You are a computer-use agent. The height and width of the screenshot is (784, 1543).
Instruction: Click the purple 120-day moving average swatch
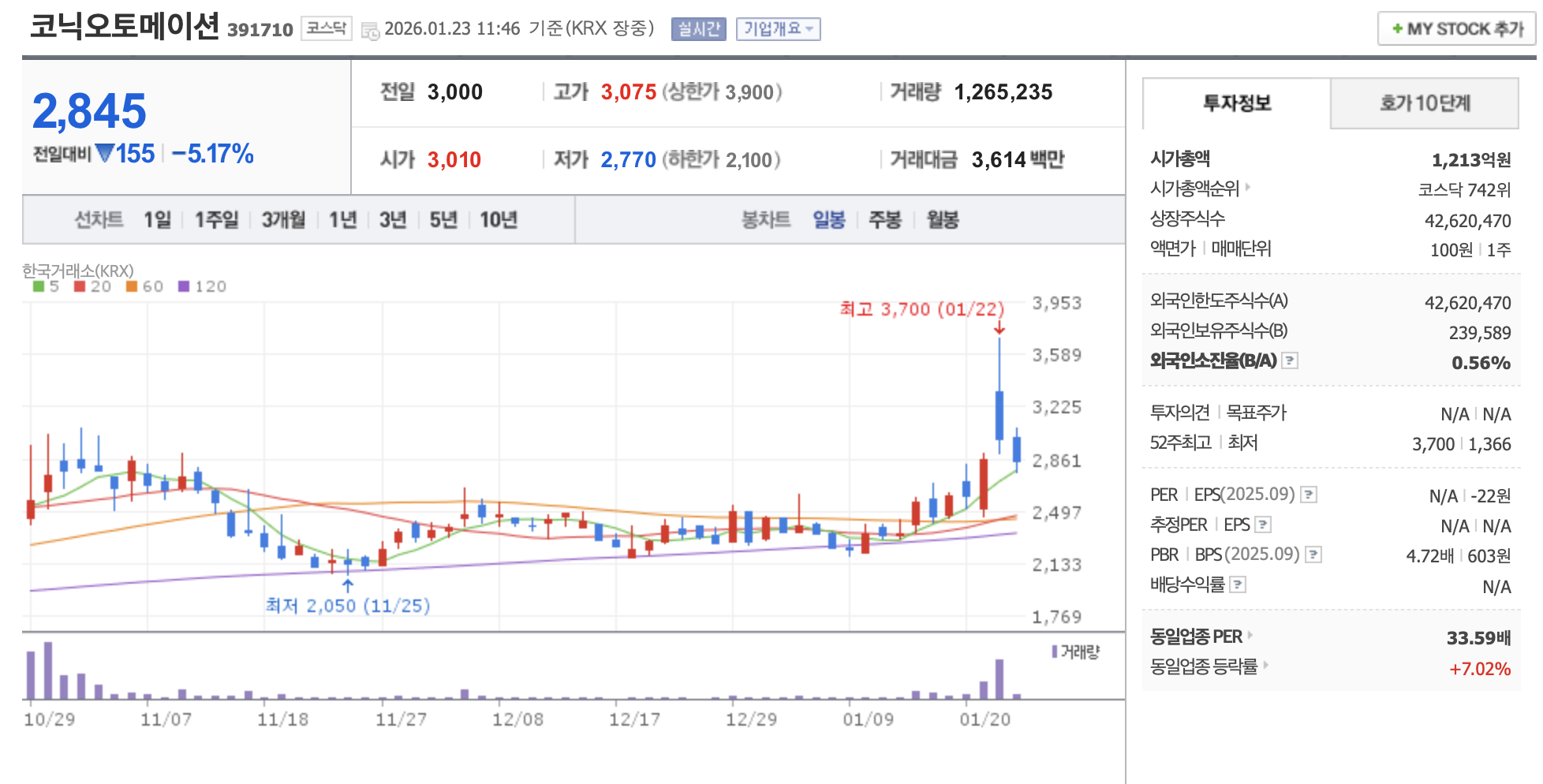184,286
